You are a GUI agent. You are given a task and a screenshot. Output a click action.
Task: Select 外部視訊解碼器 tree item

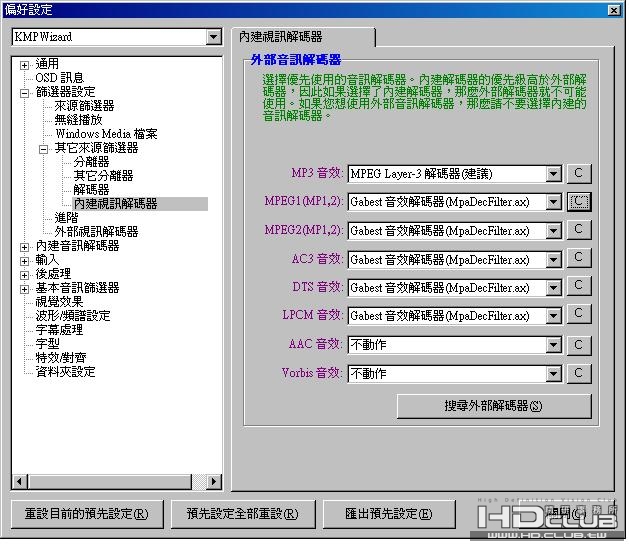(96, 232)
